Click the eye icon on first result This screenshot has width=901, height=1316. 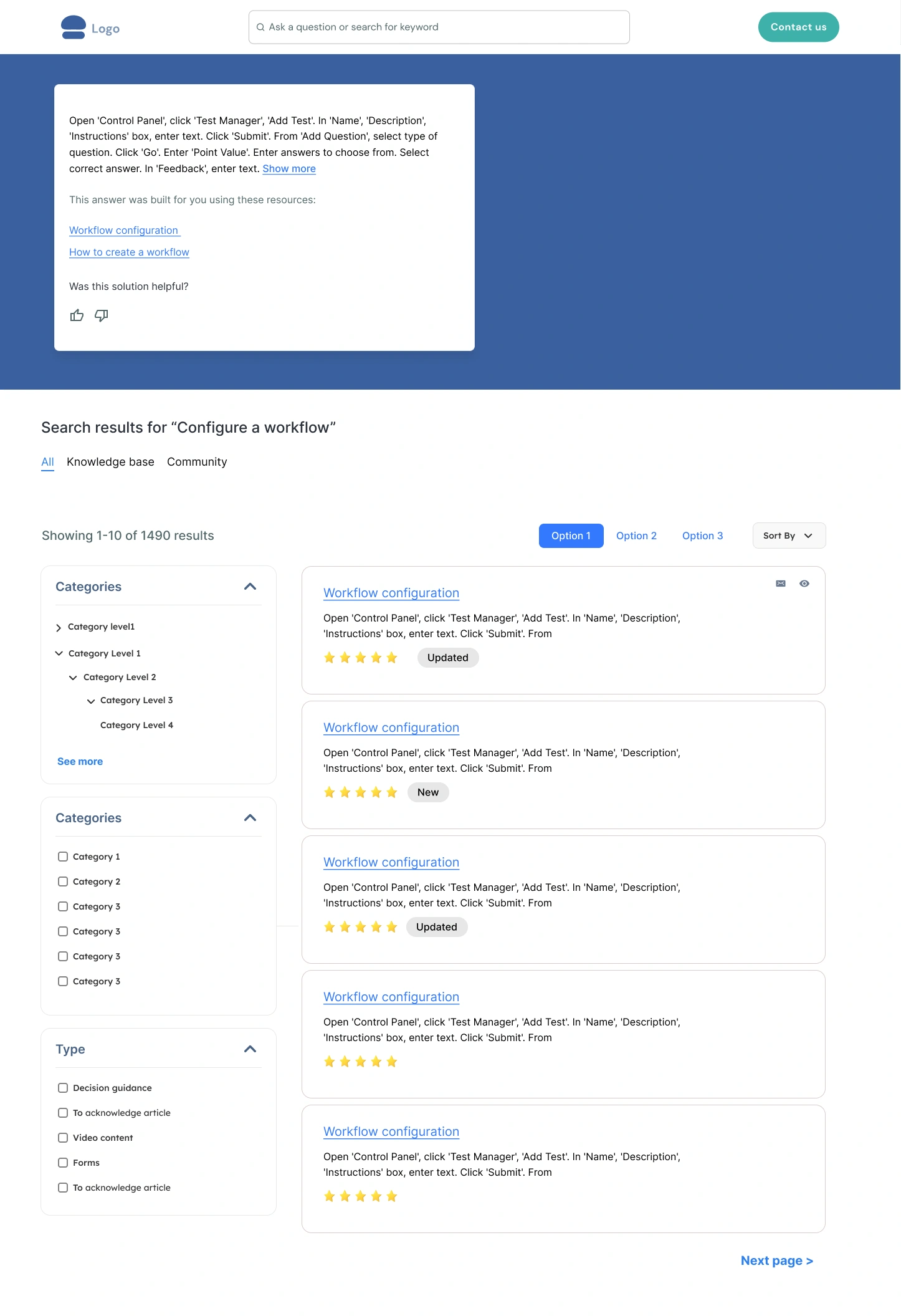coord(804,584)
